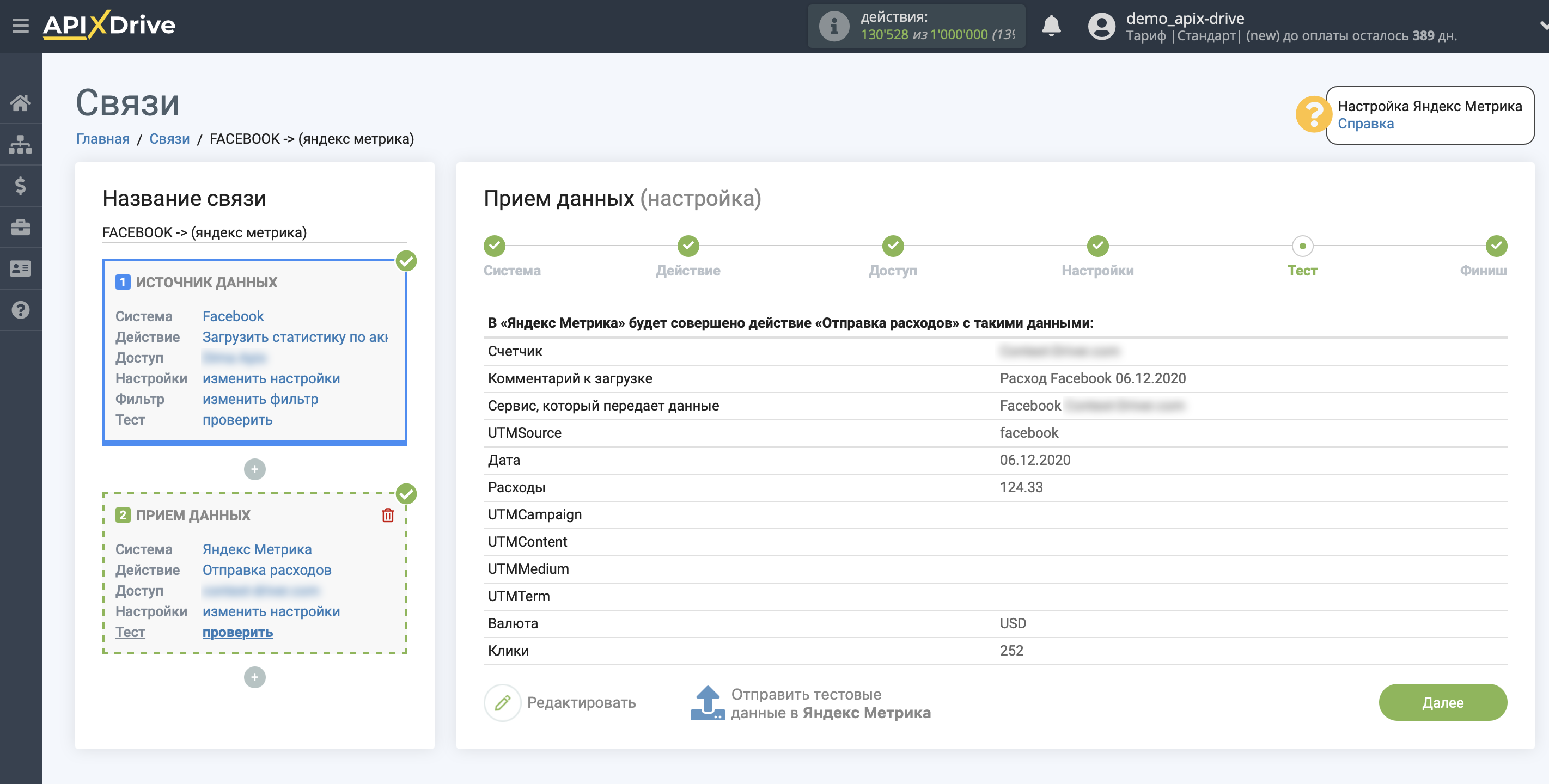Click the Яндекс Метрика system link
This screenshot has width=1549, height=784.
[257, 549]
